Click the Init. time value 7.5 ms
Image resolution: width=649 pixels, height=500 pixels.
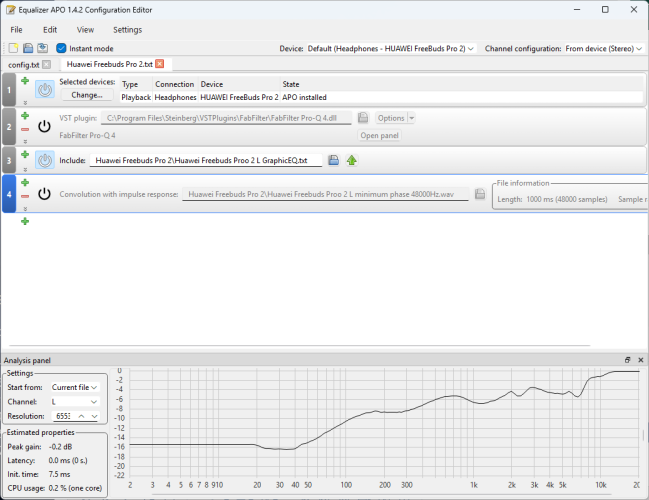pyautogui.click(x=59, y=474)
